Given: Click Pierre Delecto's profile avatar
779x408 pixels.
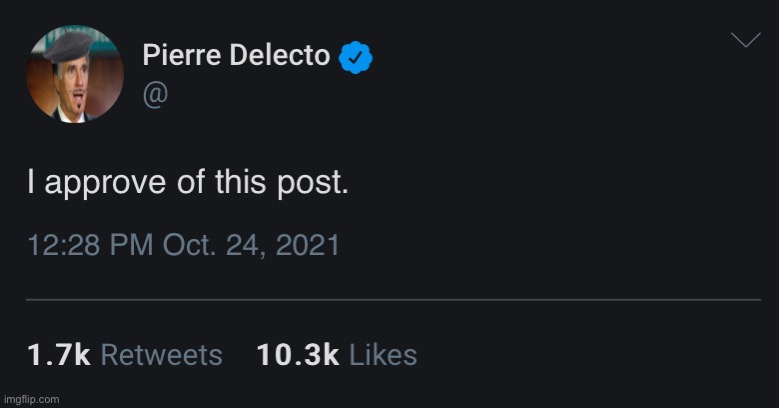Looking at the screenshot, I should point(75,75).
